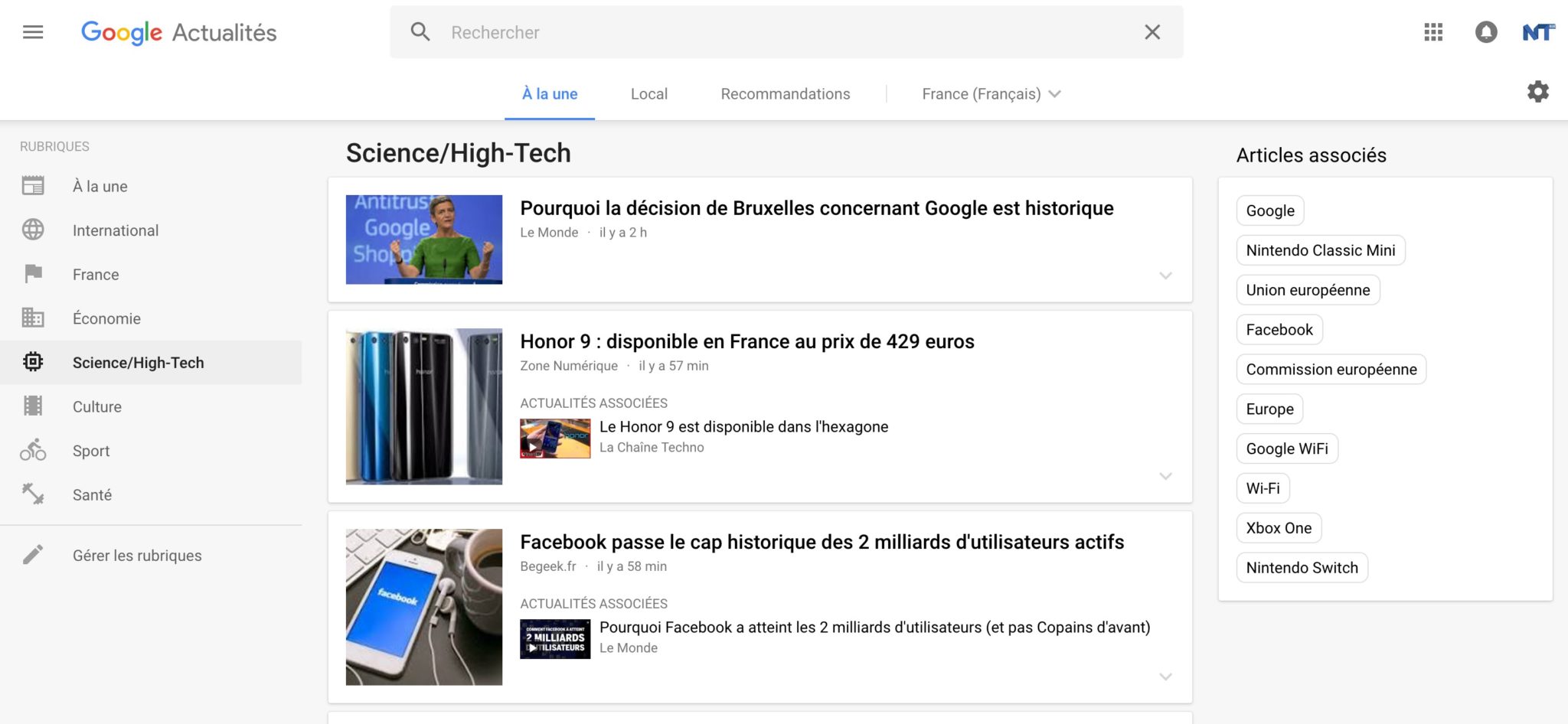Click the search magnifier icon
Image resolution: width=1568 pixels, height=724 pixels.
point(420,32)
